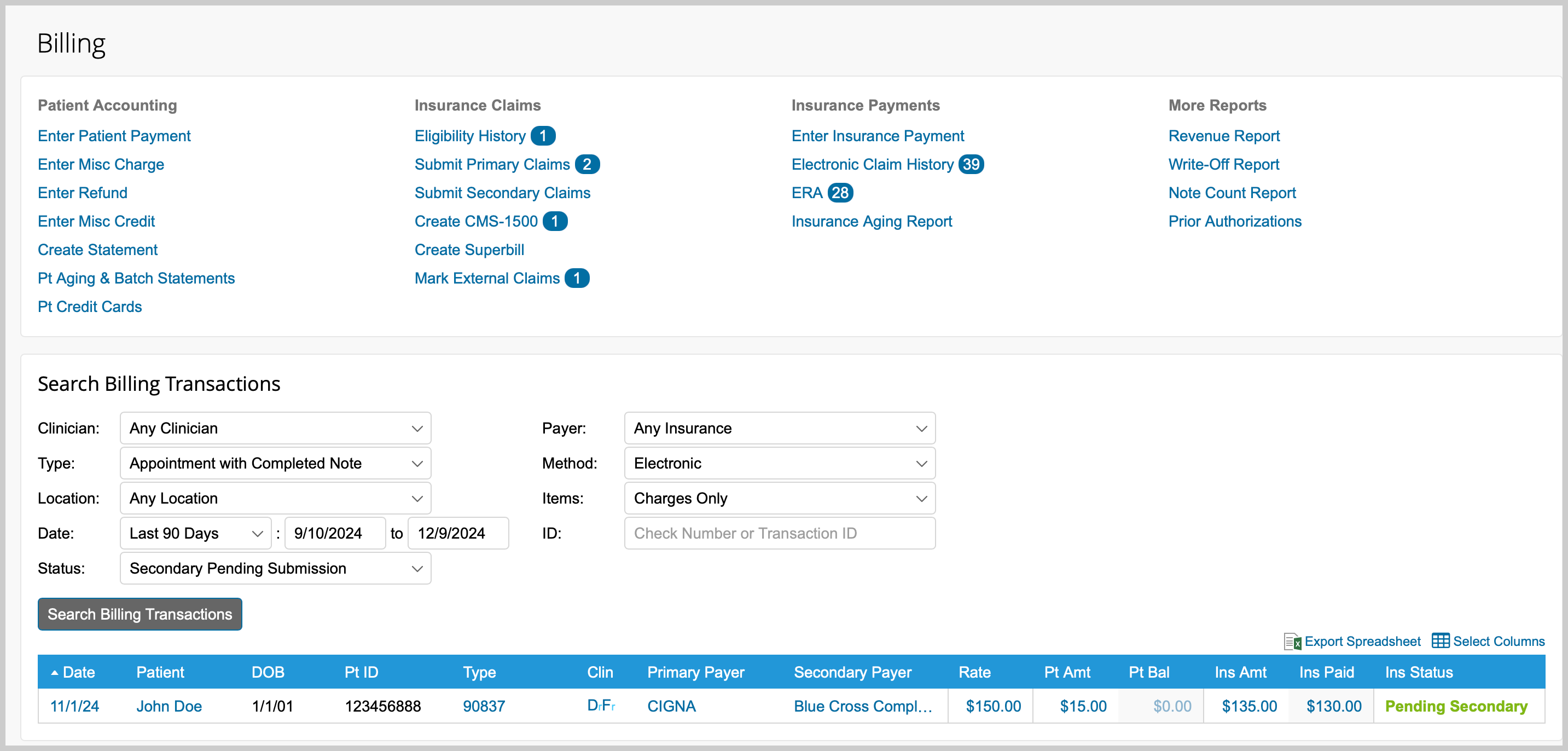The image size is (1568, 751).
Task: Click the DrFr clinician icon in the Clin column
Action: (601, 706)
